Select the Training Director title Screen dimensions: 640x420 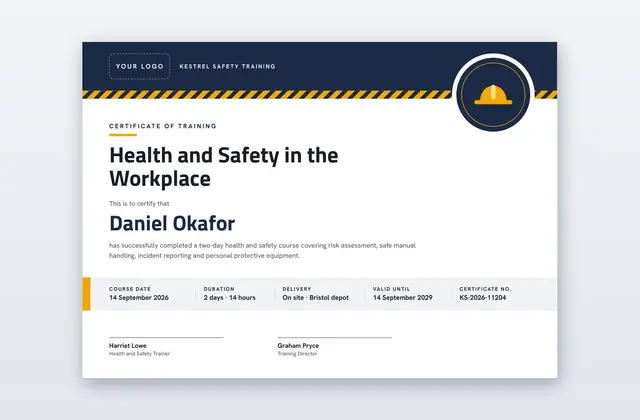(x=297, y=354)
